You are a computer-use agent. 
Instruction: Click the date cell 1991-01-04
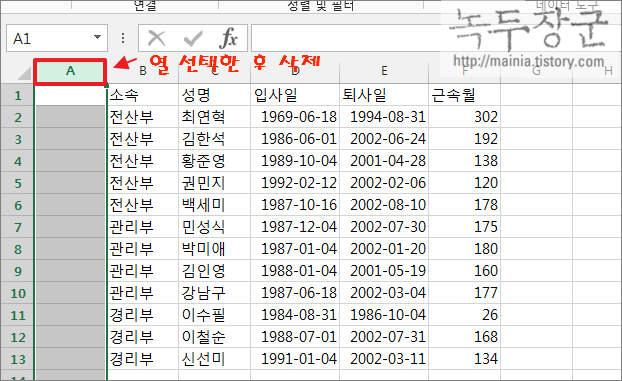(295, 360)
